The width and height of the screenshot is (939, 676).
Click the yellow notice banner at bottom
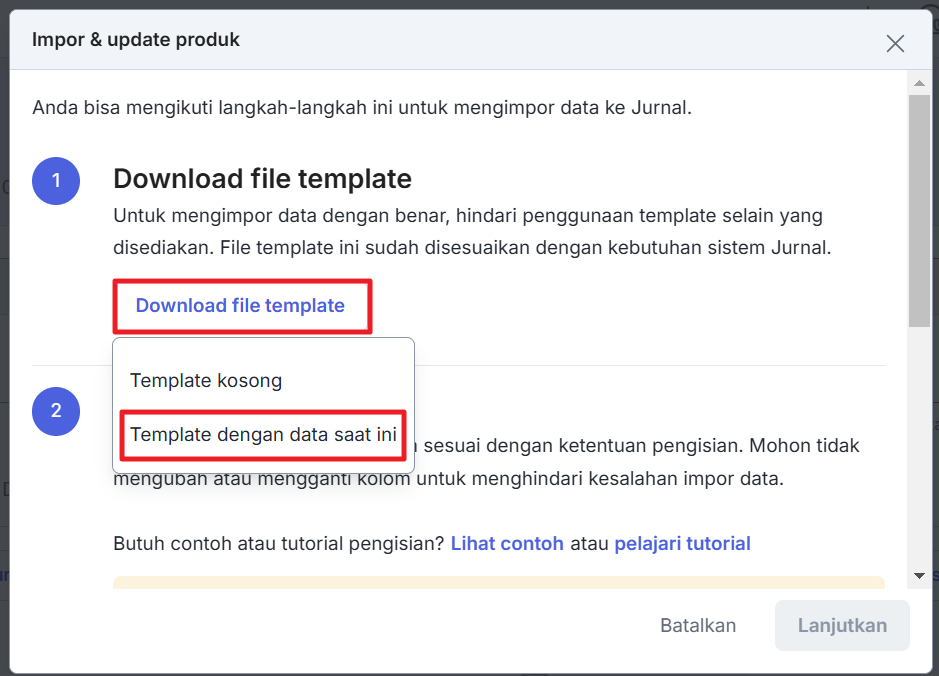499,582
